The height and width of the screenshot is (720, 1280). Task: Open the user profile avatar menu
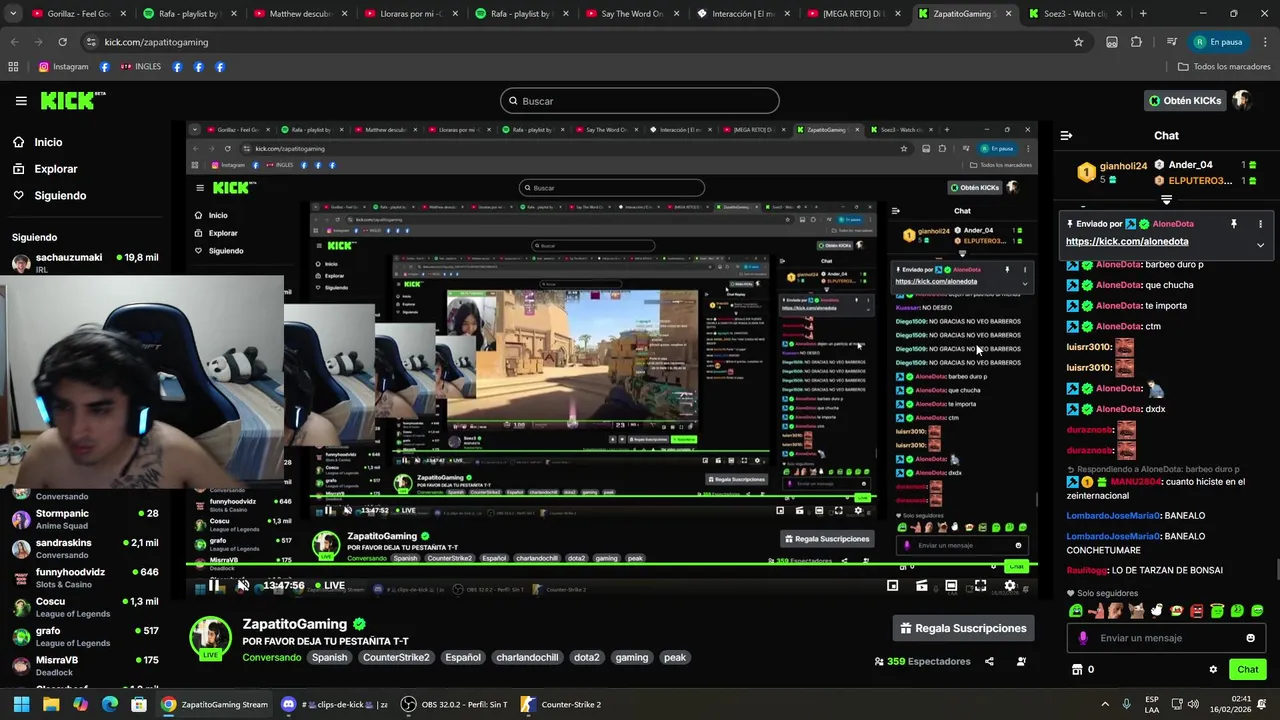[x=1241, y=100]
